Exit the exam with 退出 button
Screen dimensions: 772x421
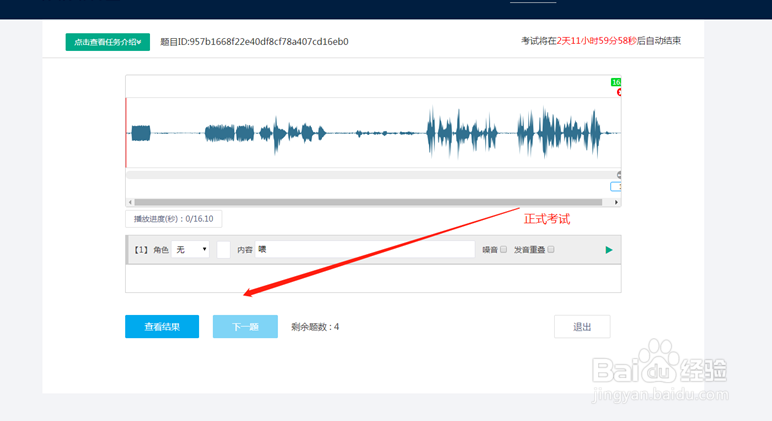tap(582, 326)
